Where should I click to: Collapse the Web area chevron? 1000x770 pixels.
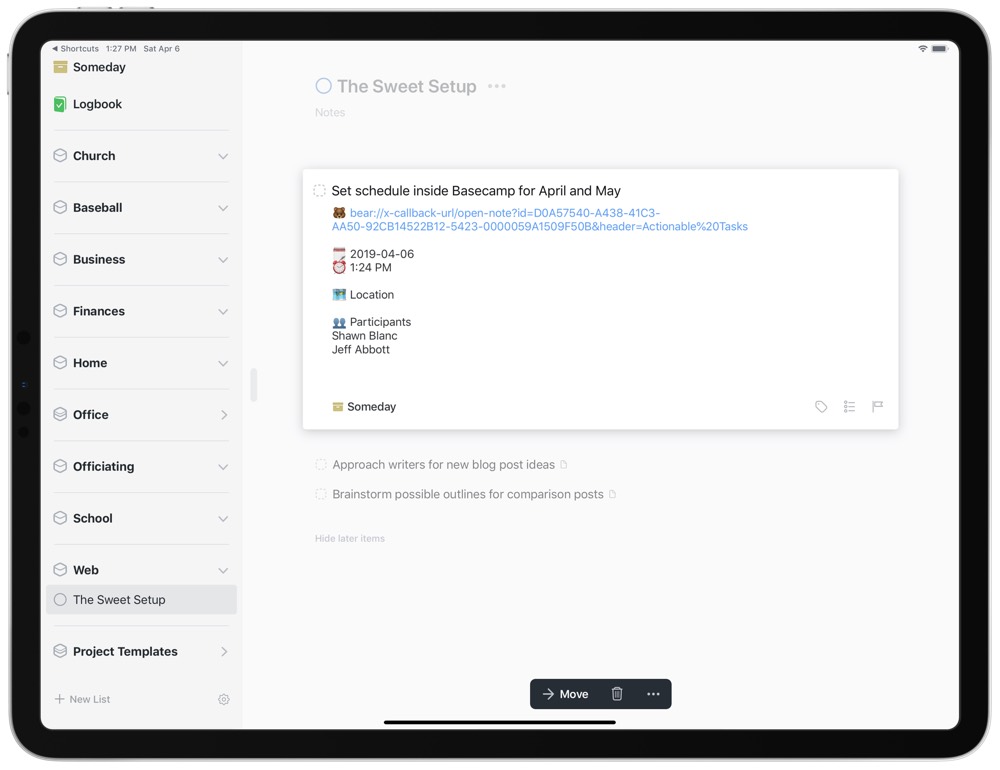pyautogui.click(x=223, y=570)
